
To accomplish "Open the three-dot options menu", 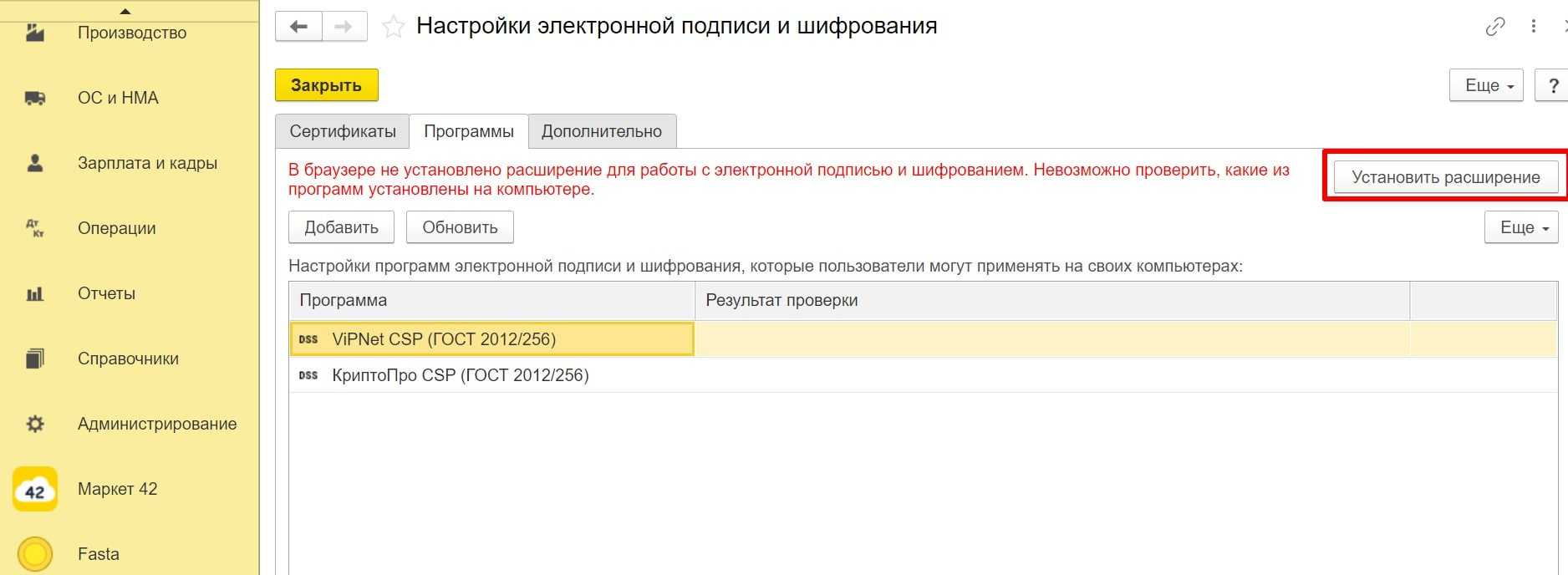I will pos(1534,27).
